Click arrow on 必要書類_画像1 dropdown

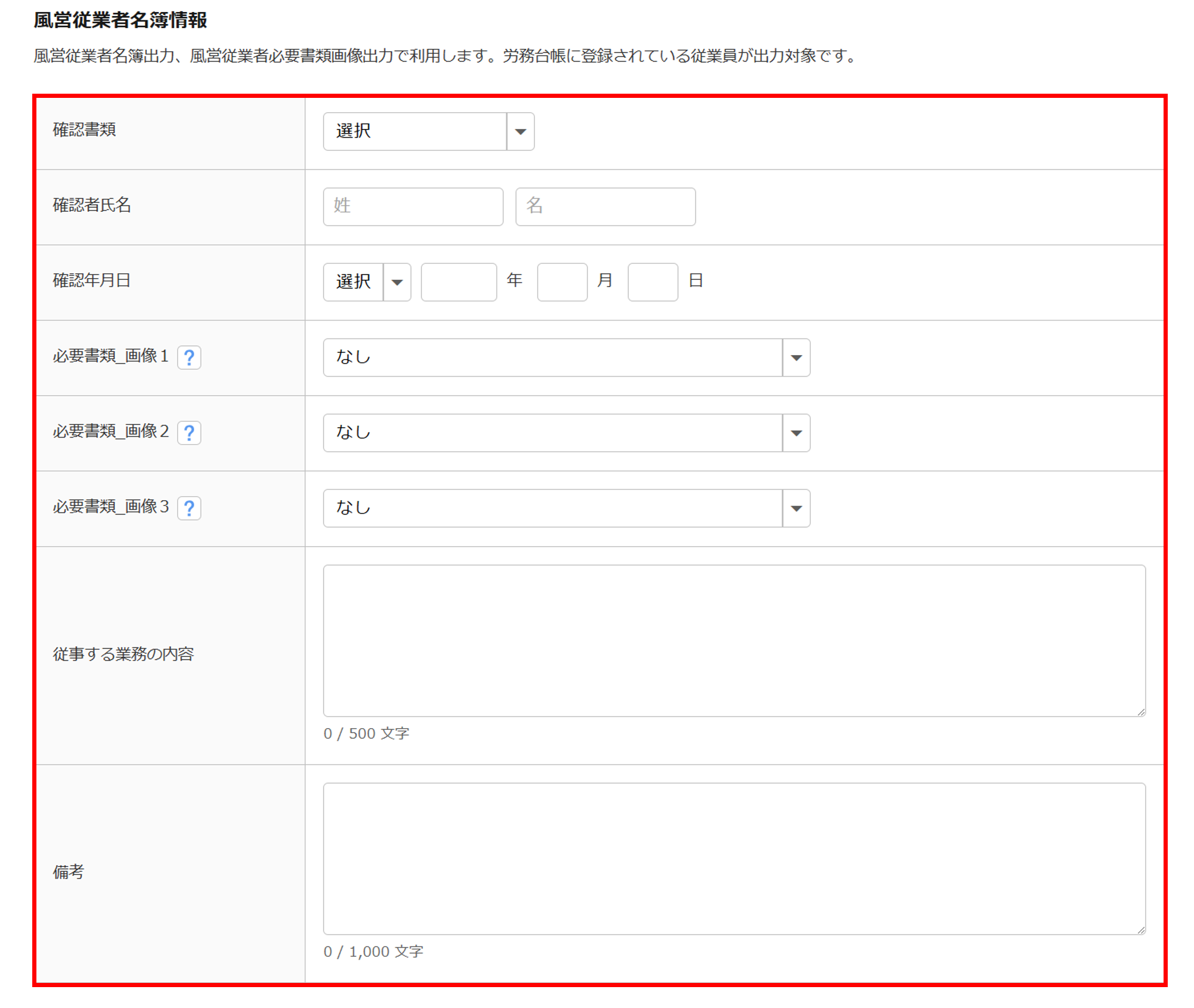[x=796, y=357]
